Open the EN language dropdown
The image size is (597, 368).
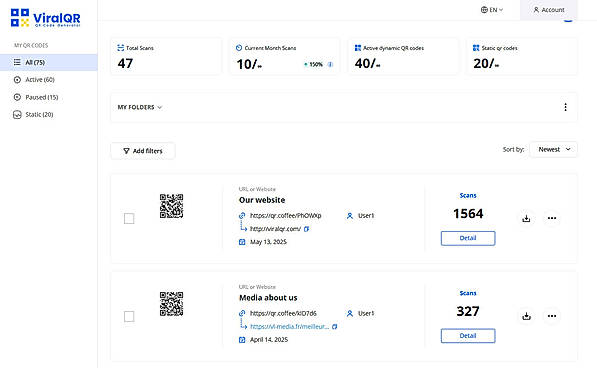point(492,10)
